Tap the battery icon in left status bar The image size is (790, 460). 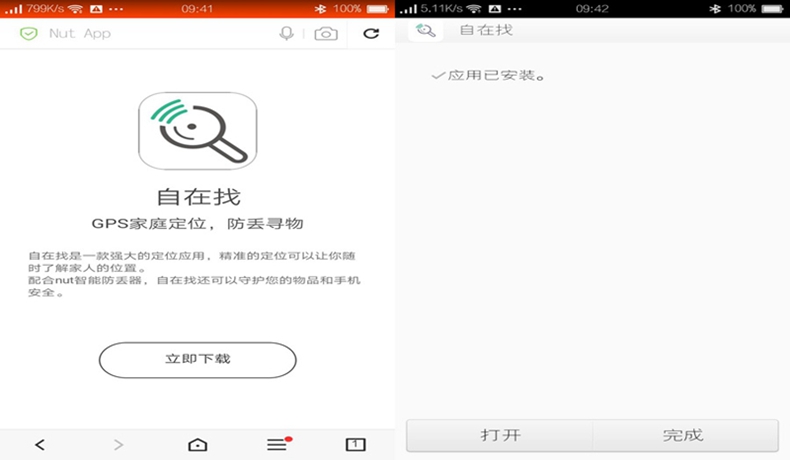pos(377,8)
